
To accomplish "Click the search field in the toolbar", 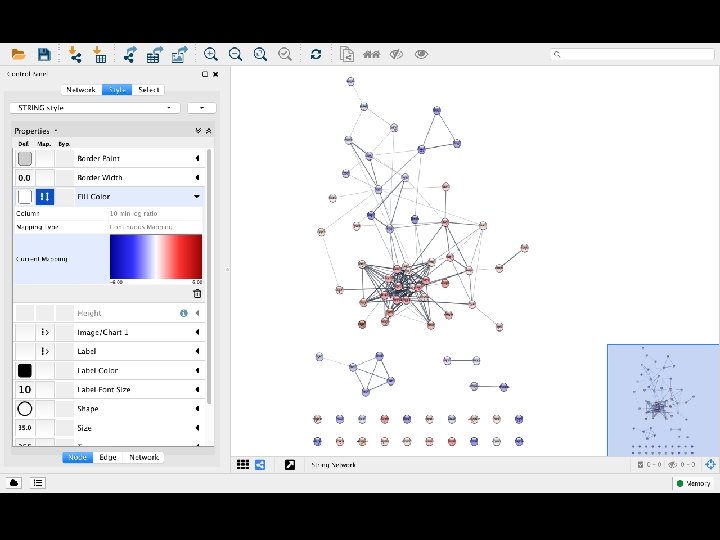I will click(x=632, y=54).
